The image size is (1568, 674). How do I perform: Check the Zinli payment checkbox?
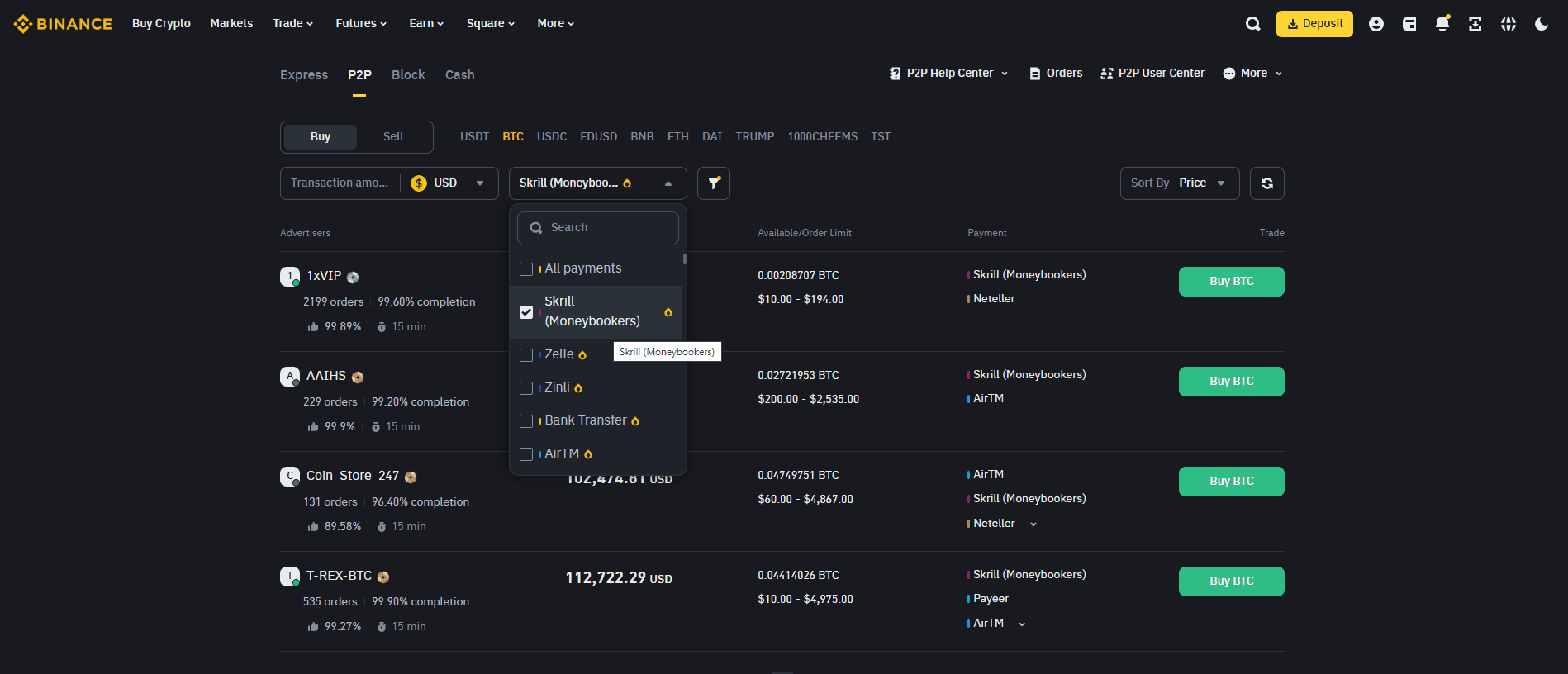pos(526,388)
